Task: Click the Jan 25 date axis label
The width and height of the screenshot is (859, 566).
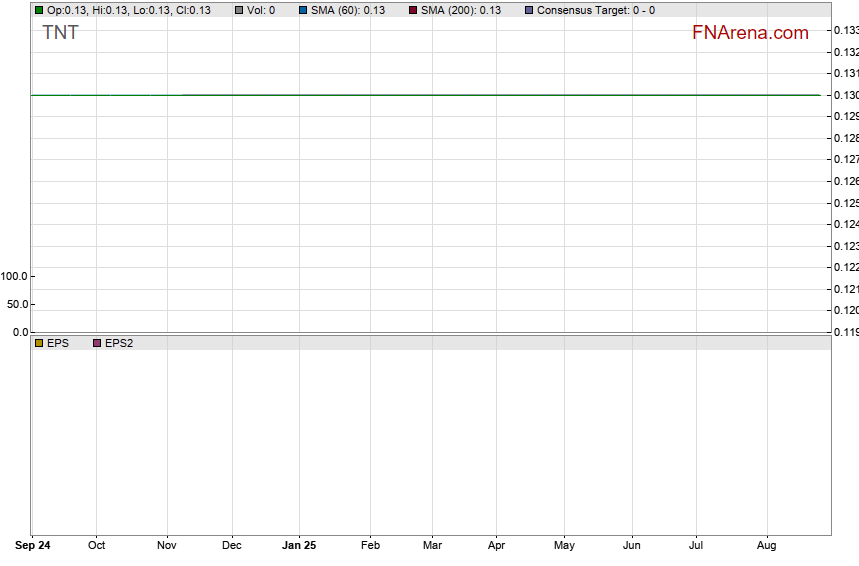Action: point(298,546)
